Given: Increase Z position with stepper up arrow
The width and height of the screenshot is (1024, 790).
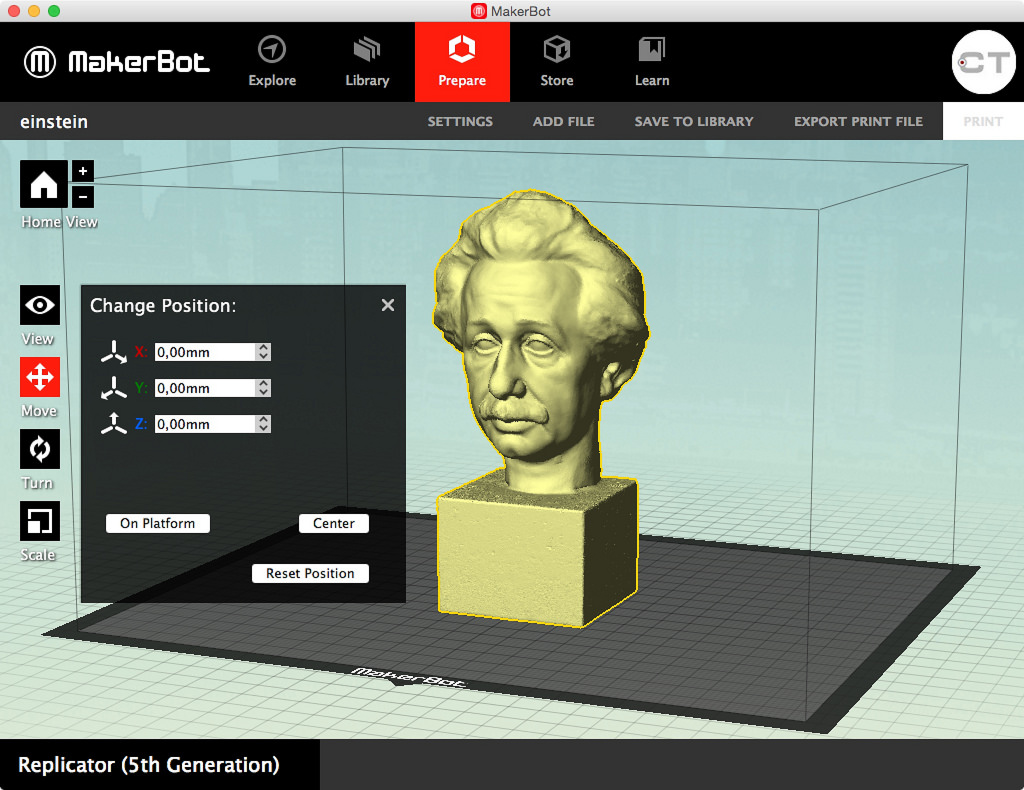Looking at the screenshot, I should 263,419.
